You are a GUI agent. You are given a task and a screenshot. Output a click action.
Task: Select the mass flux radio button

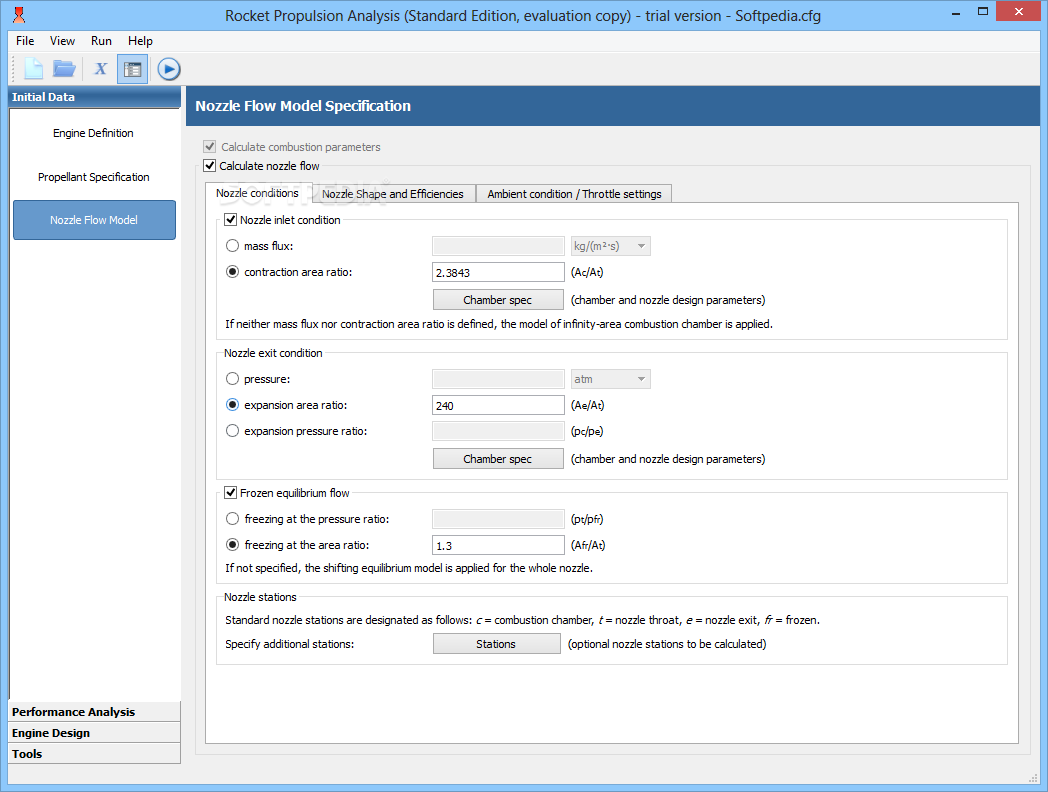click(x=232, y=245)
